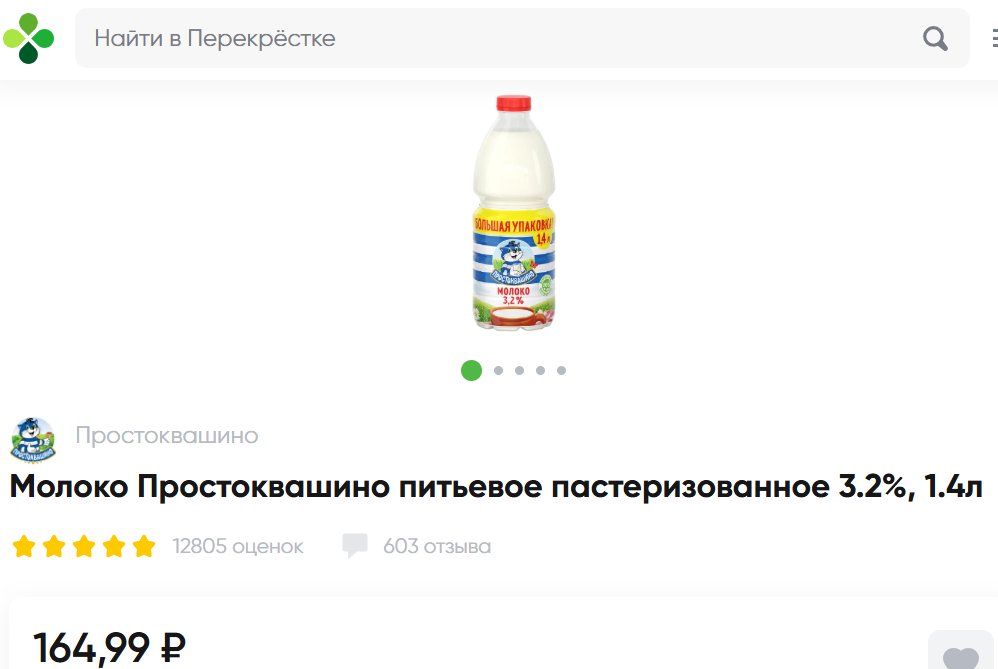Screen dimensions: 998x669
Task: Select the active green first carousel dot
Action: pyautogui.click(x=472, y=370)
